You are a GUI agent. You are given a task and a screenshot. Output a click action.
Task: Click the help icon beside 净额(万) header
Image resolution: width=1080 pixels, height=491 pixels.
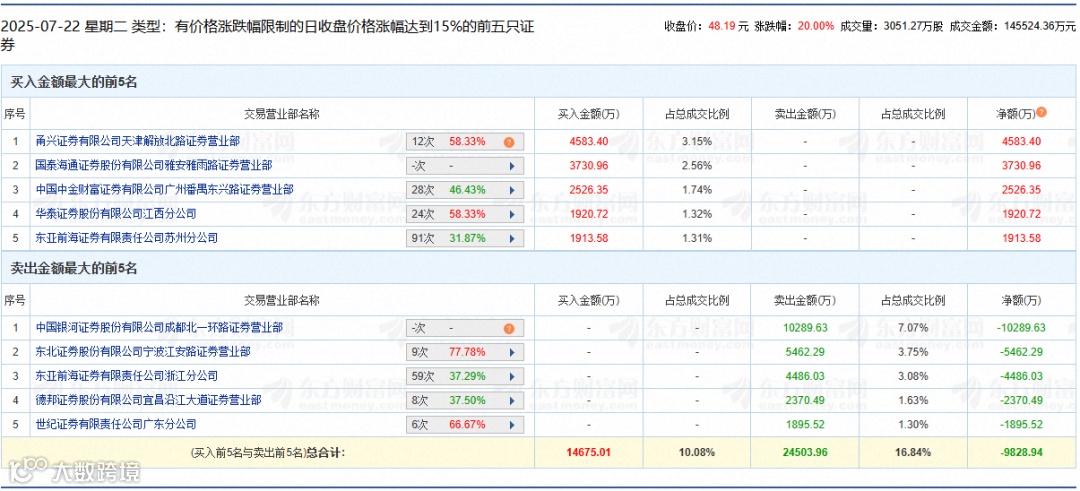1042,112
